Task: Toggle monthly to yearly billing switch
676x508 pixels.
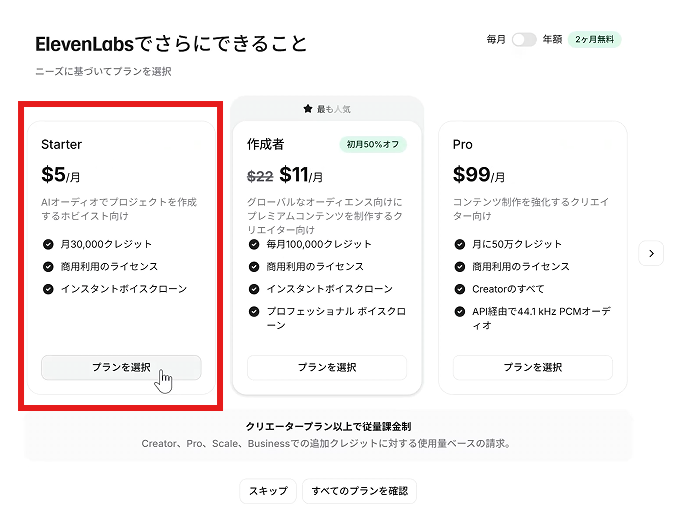Action: click(x=523, y=40)
